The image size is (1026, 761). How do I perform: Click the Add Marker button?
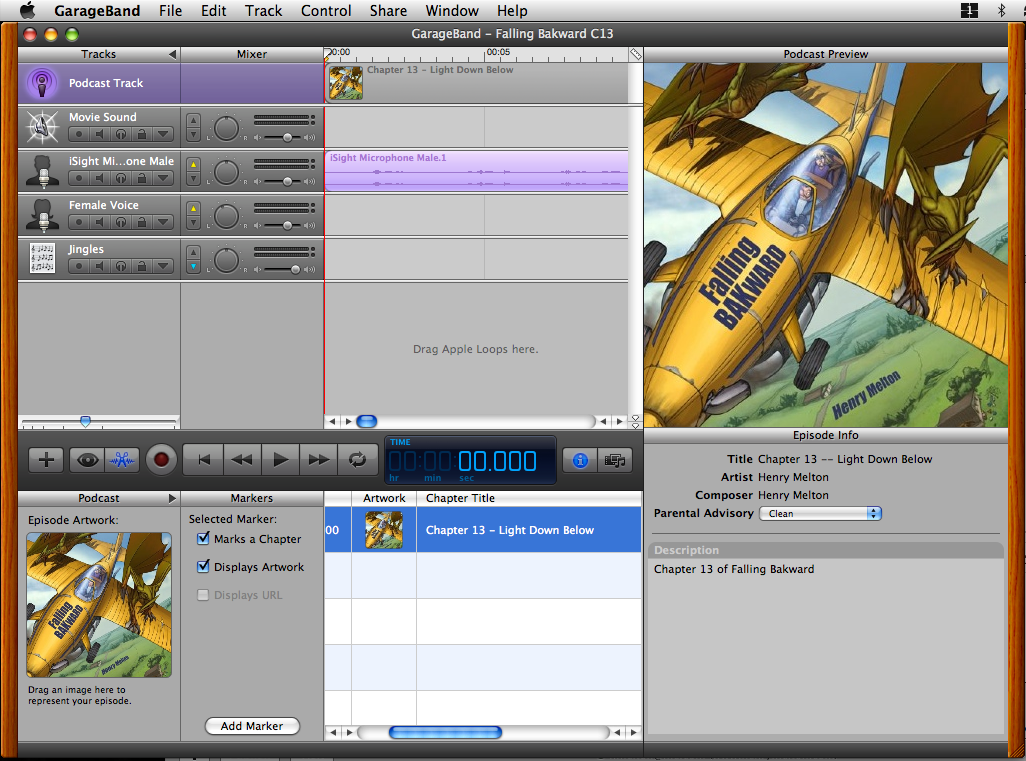[x=252, y=726]
